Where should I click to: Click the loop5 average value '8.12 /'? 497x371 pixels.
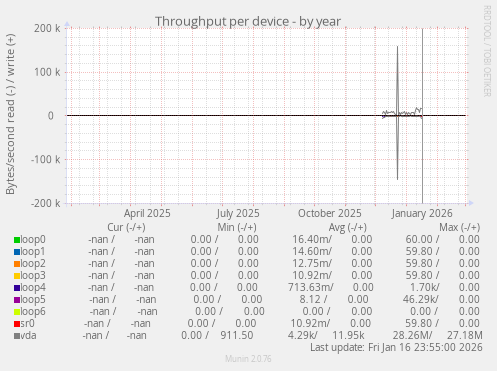tap(313, 299)
